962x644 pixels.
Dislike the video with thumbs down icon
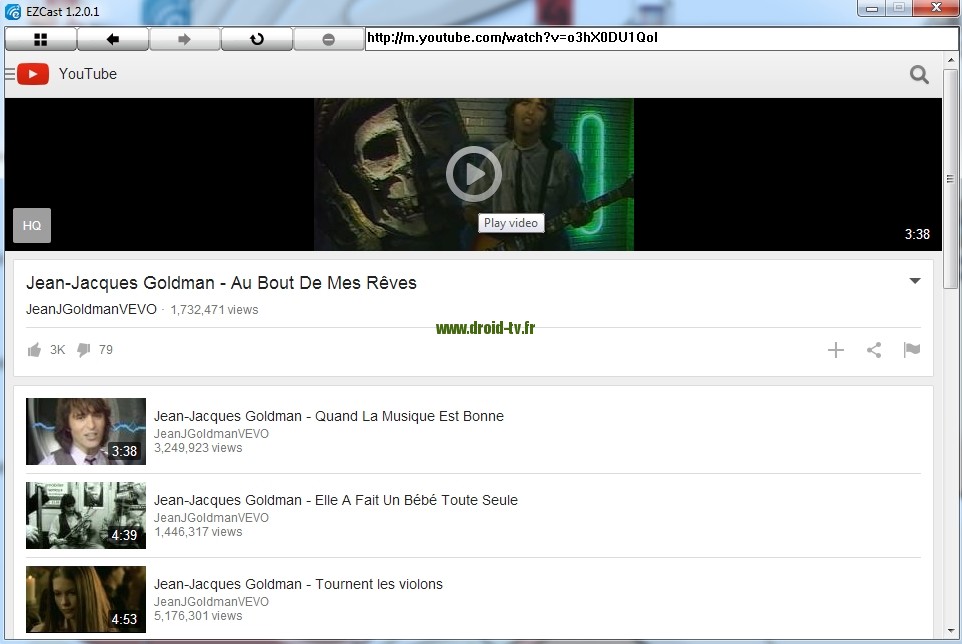pos(83,350)
